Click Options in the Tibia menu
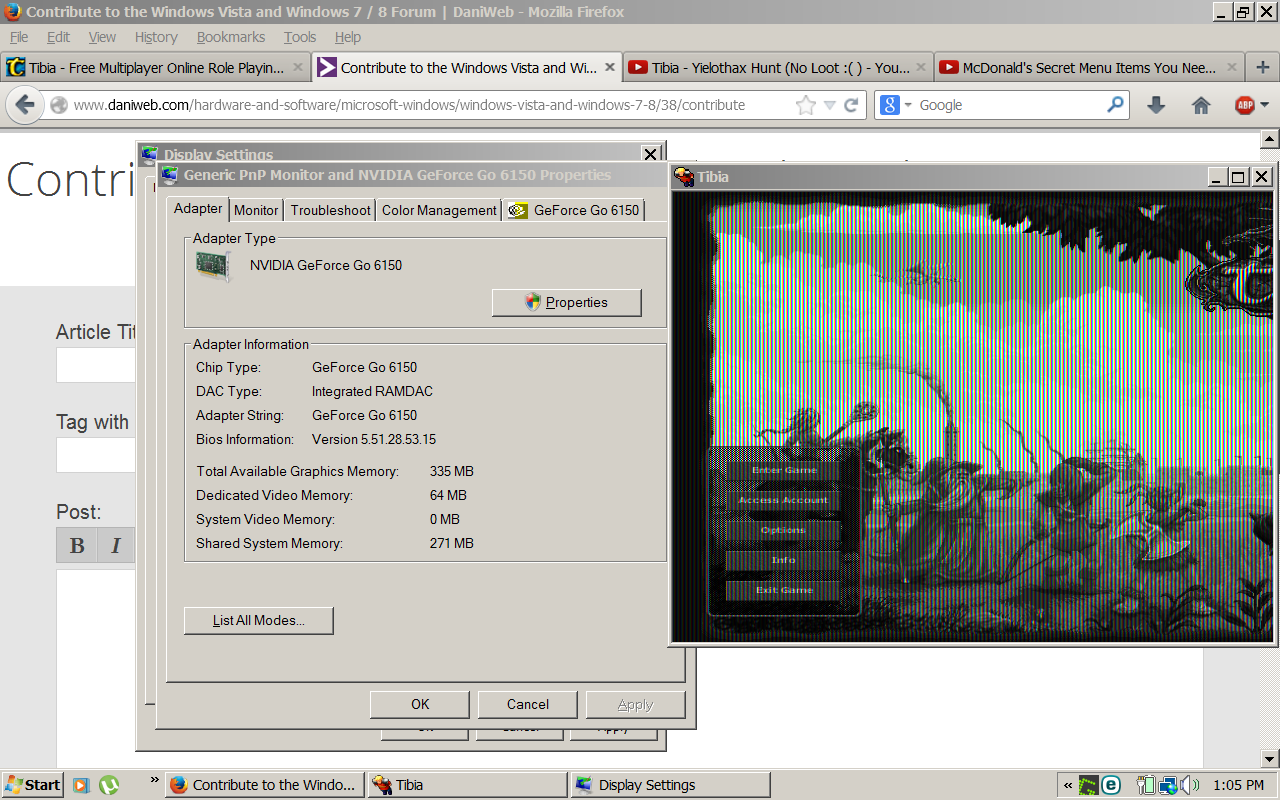The height and width of the screenshot is (800, 1280). pos(784,530)
